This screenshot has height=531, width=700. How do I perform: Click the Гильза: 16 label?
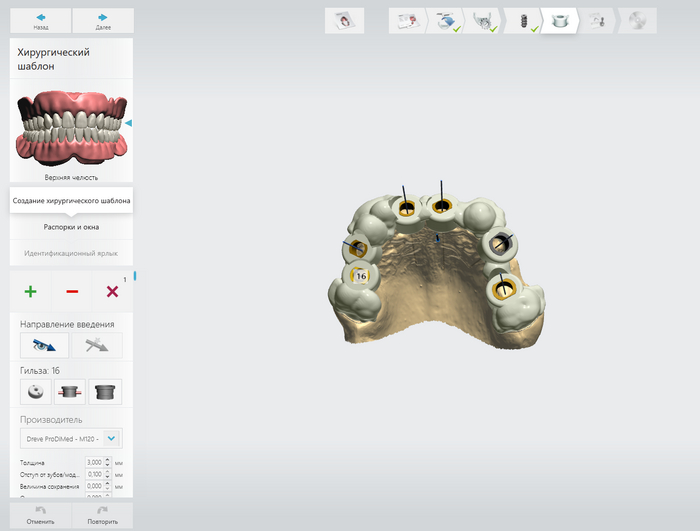(x=40, y=371)
